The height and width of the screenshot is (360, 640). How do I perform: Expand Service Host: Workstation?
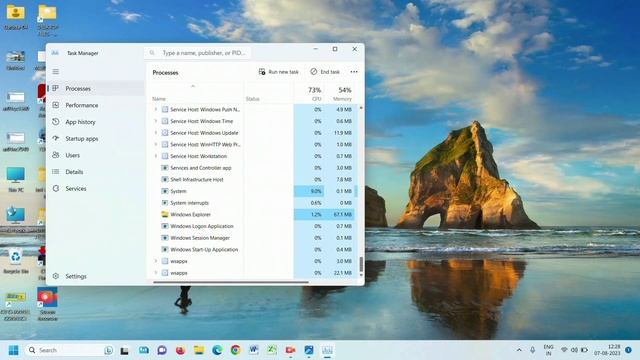click(x=156, y=156)
